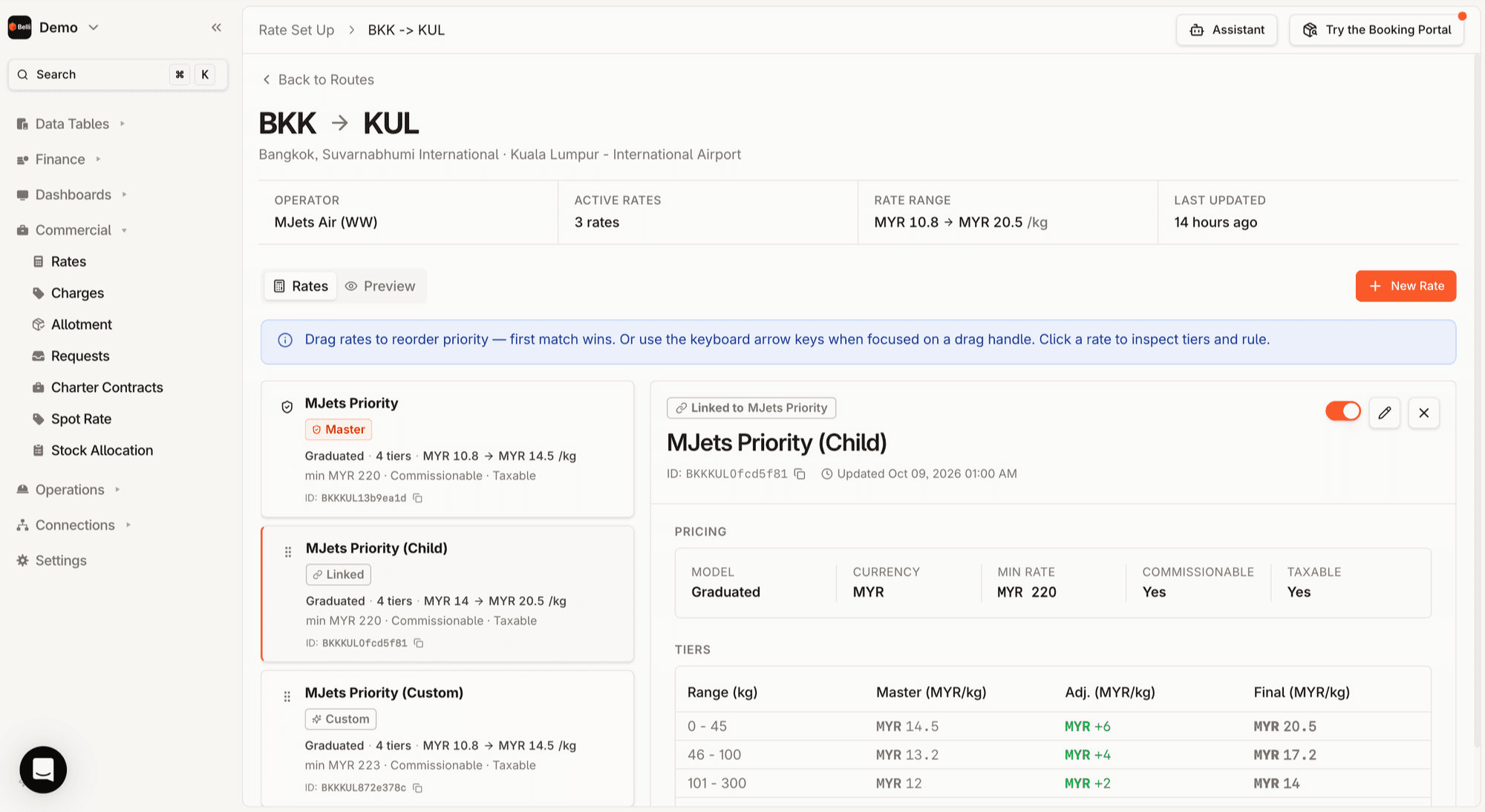The height and width of the screenshot is (812, 1485).
Task: Open Spot Rate in the sidebar
Action: coord(81,419)
